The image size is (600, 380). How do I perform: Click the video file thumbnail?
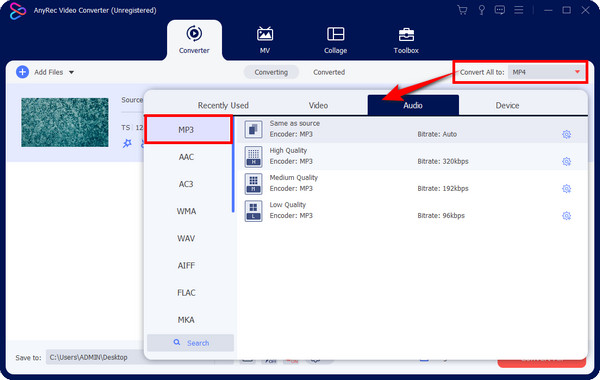(x=65, y=122)
